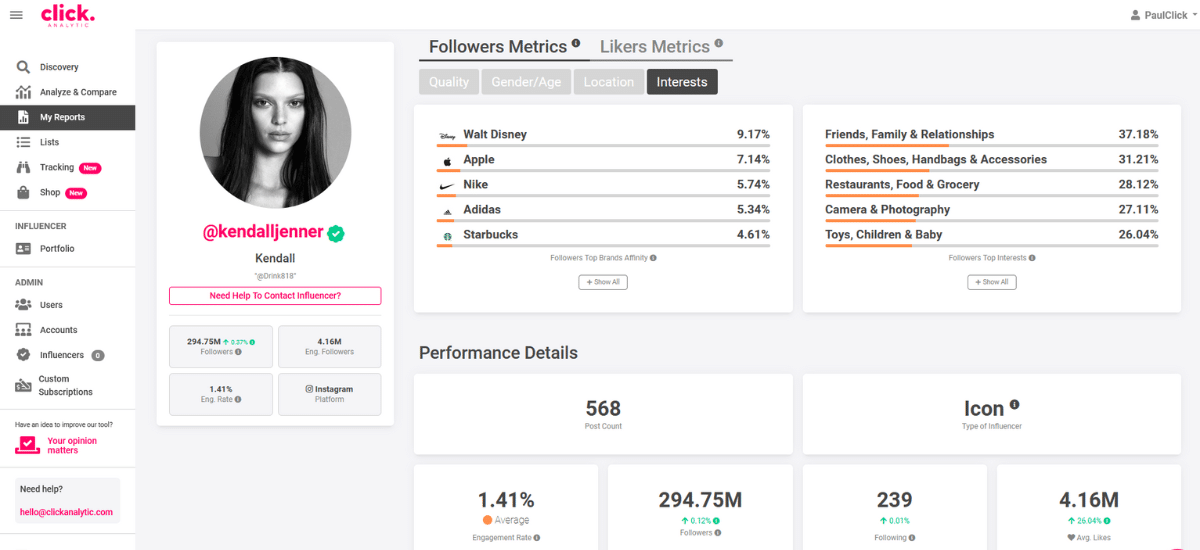Select the Location tab
Image resolution: width=1200 pixels, height=550 pixels.
[x=609, y=82]
